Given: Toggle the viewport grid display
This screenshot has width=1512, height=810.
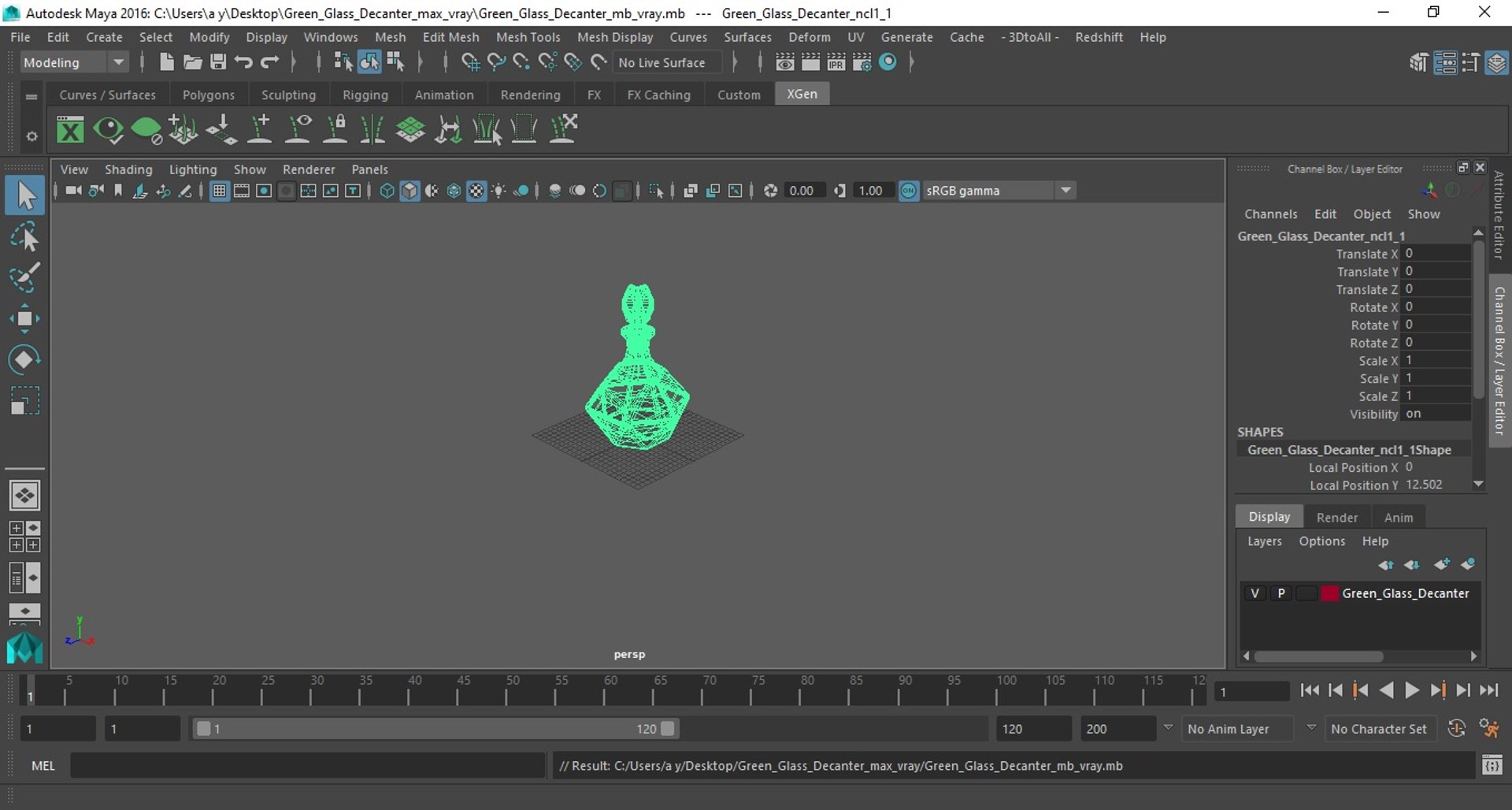Looking at the screenshot, I should (x=219, y=191).
